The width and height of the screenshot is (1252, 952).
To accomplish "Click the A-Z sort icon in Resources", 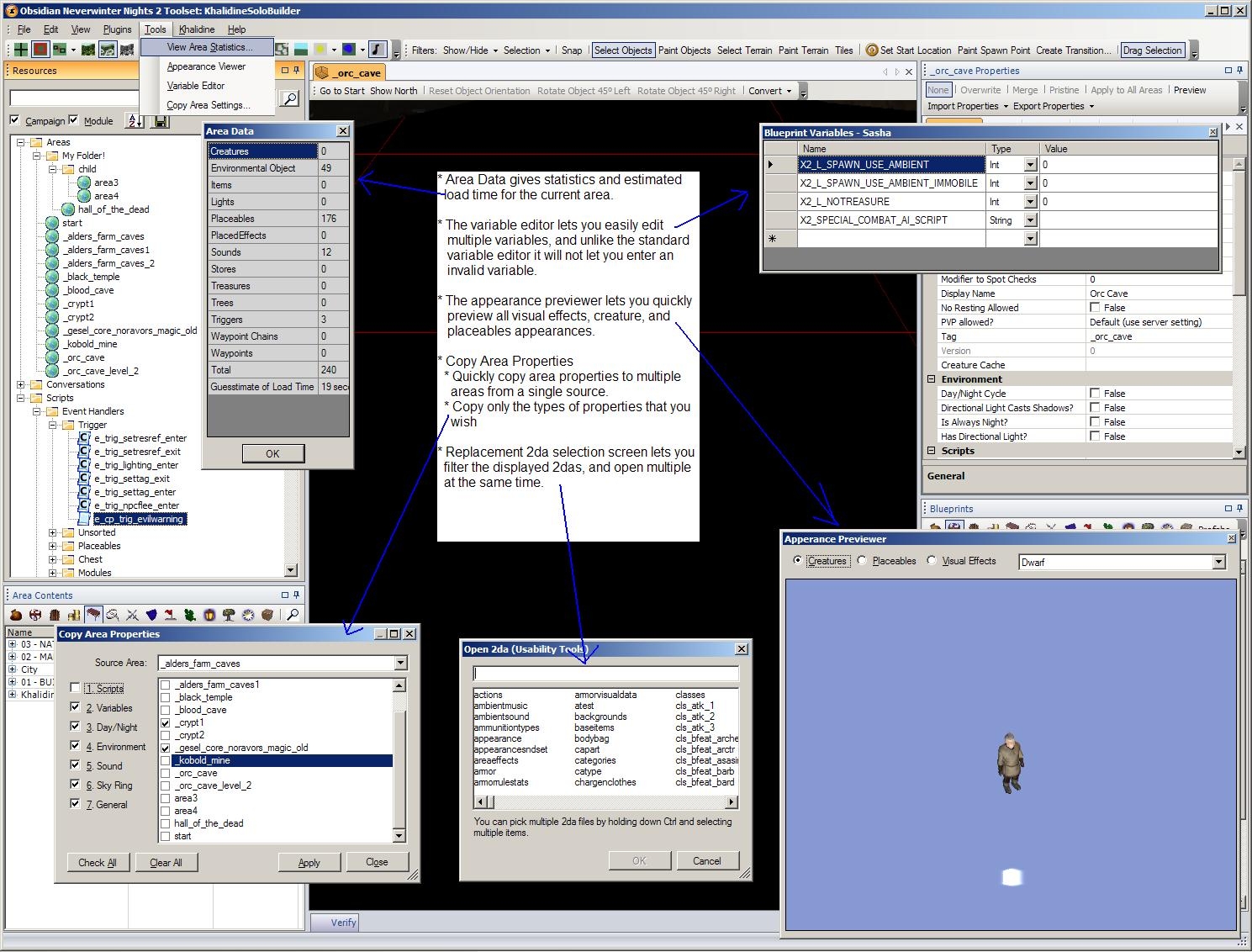I will point(135,121).
